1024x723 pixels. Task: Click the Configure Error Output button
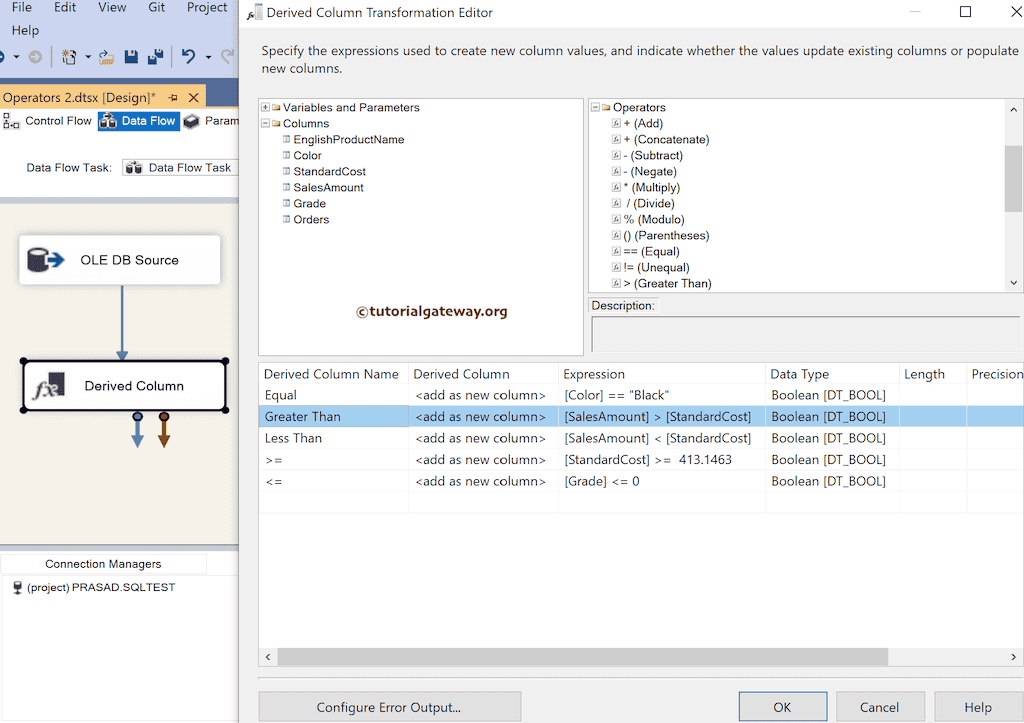click(389, 707)
